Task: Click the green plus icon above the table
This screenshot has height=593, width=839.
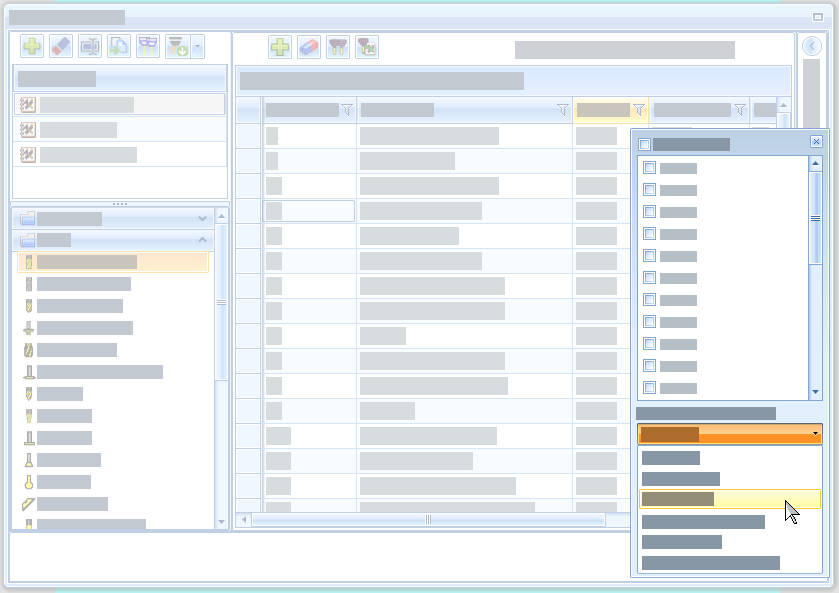Action: [x=280, y=47]
